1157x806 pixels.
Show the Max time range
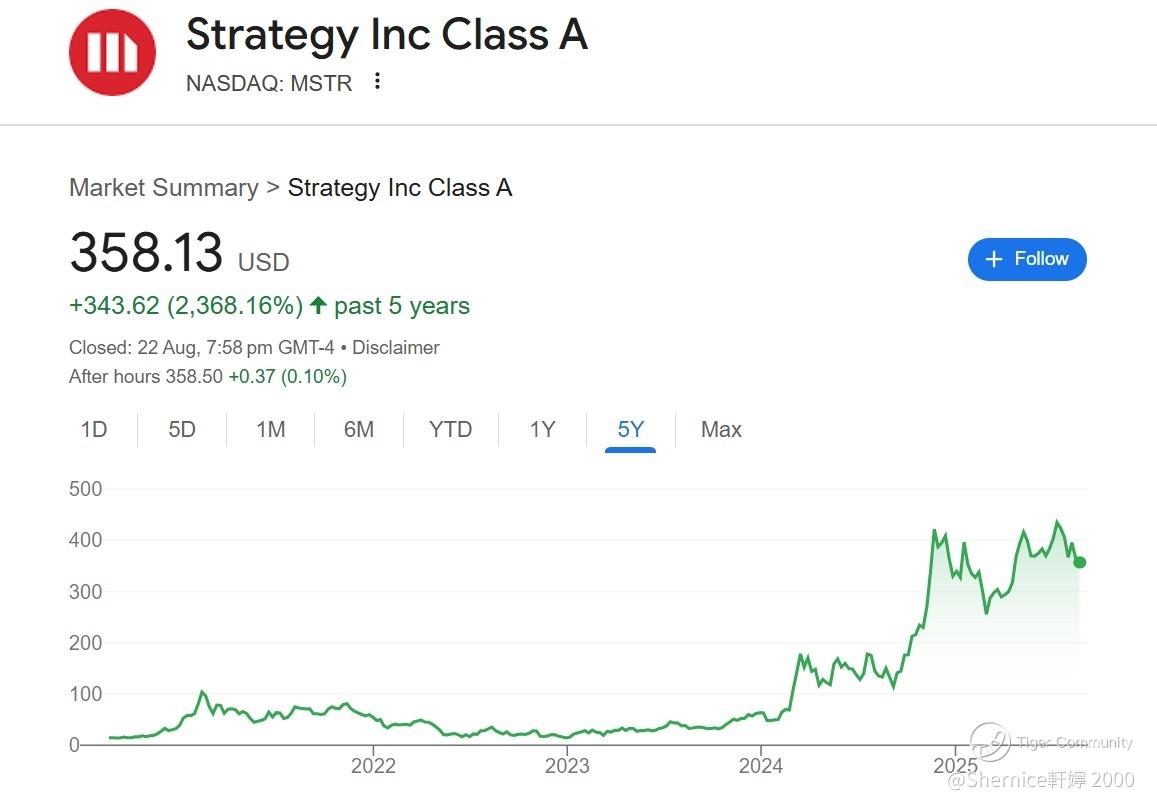pos(721,430)
